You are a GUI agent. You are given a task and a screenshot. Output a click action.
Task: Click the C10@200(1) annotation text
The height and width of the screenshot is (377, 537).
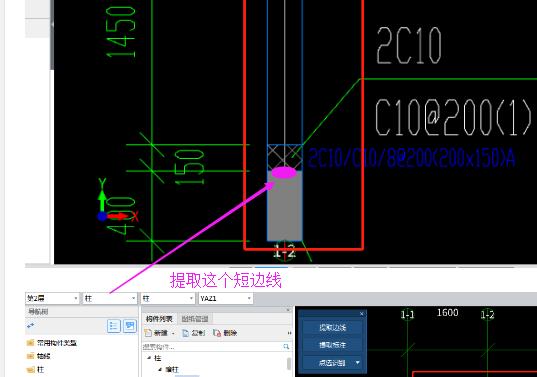[x=454, y=117]
